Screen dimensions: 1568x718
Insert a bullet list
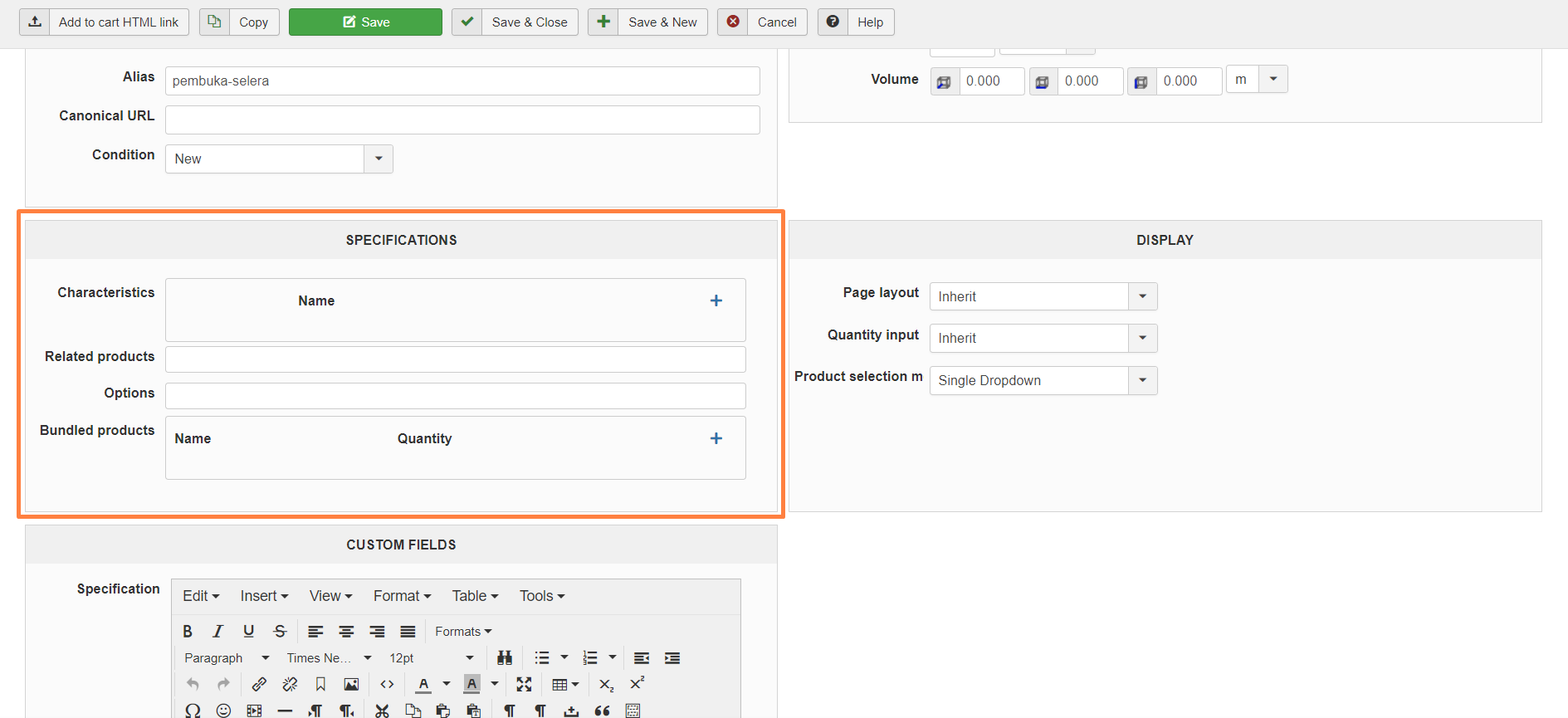[x=542, y=658]
